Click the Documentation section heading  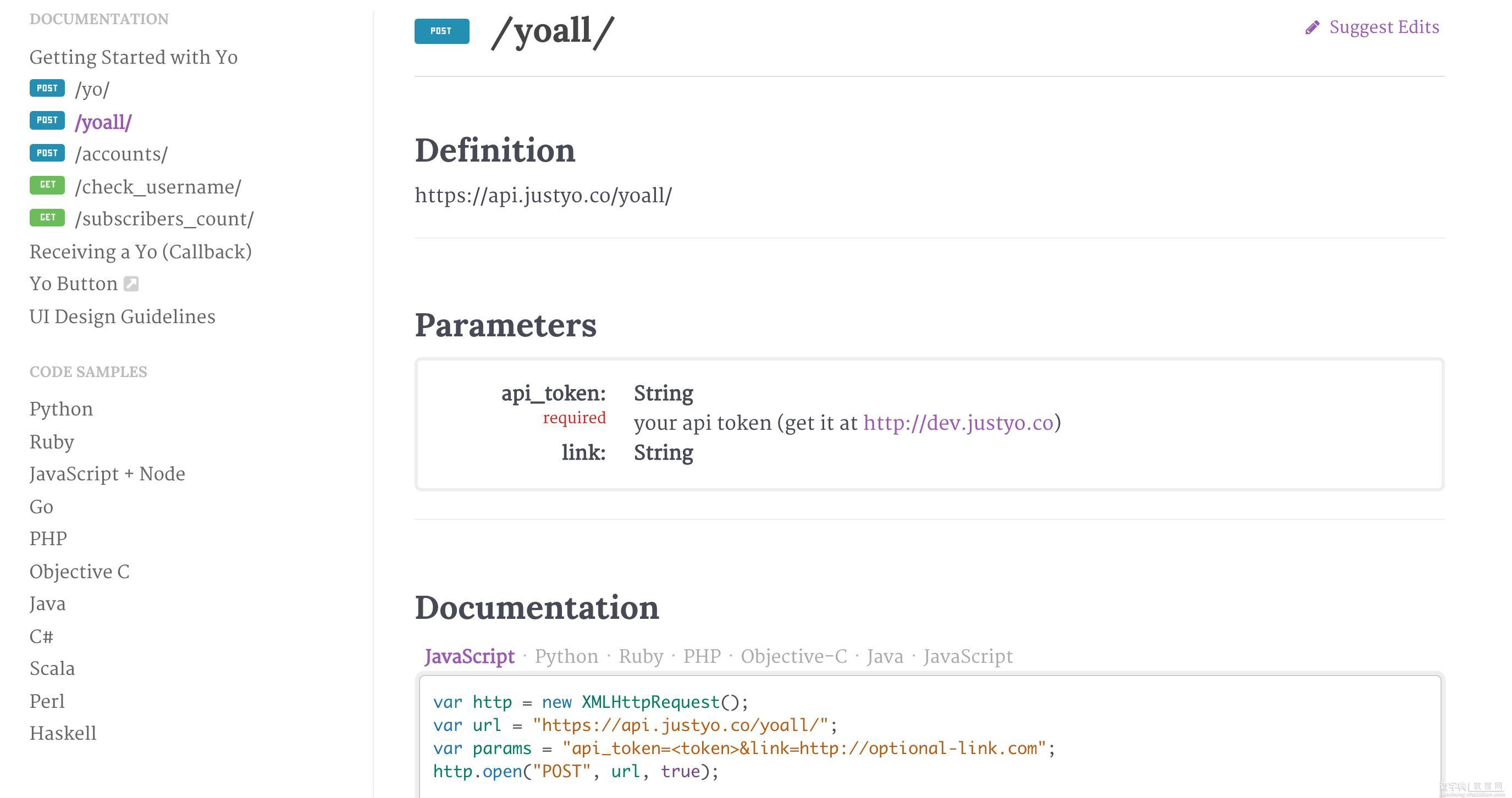537,608
